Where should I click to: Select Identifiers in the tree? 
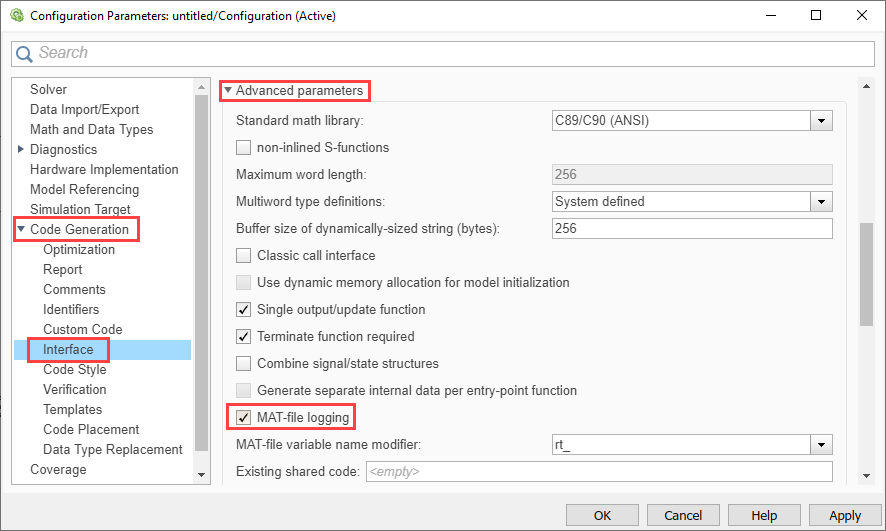point(71,310)
